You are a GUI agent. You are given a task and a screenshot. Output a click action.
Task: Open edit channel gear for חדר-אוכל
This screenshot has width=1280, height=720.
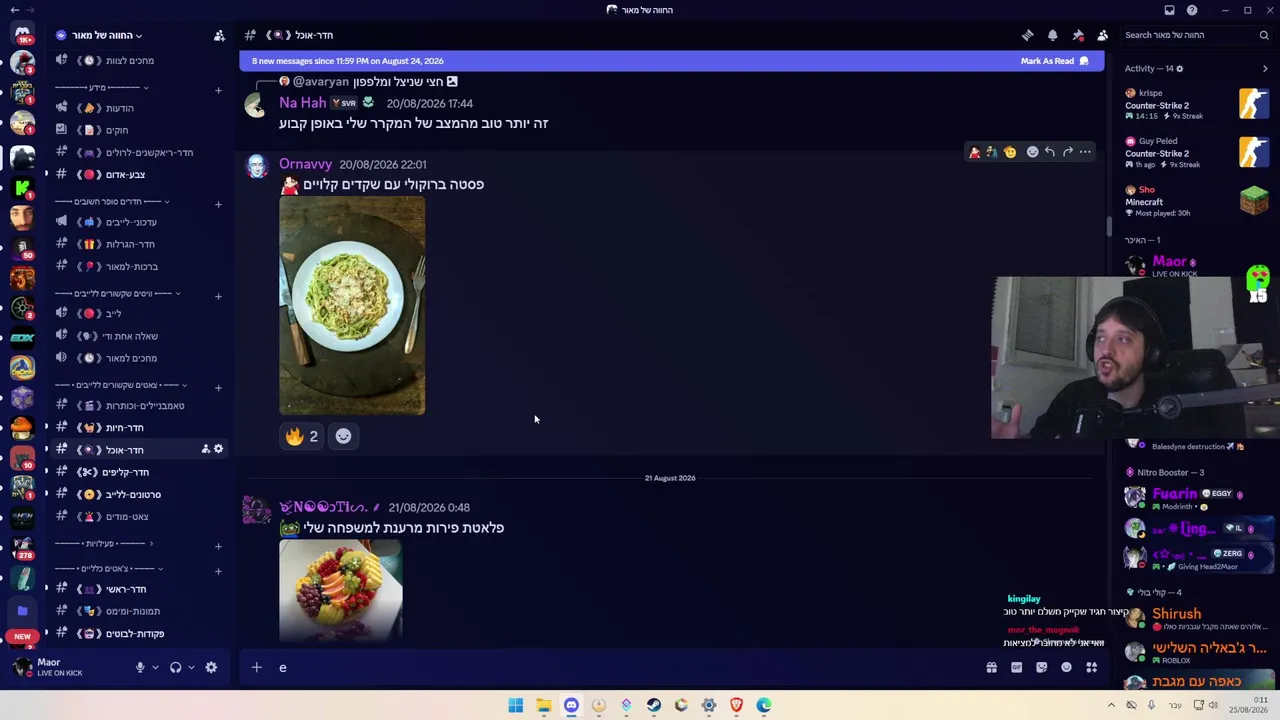coord(218,450)
